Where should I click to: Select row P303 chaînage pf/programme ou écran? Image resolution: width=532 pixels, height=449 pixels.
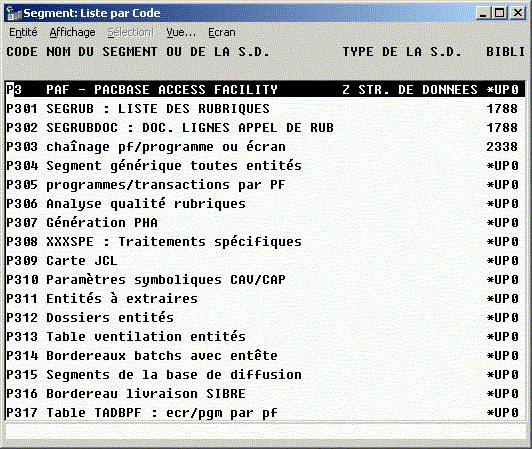click(265, 147)
